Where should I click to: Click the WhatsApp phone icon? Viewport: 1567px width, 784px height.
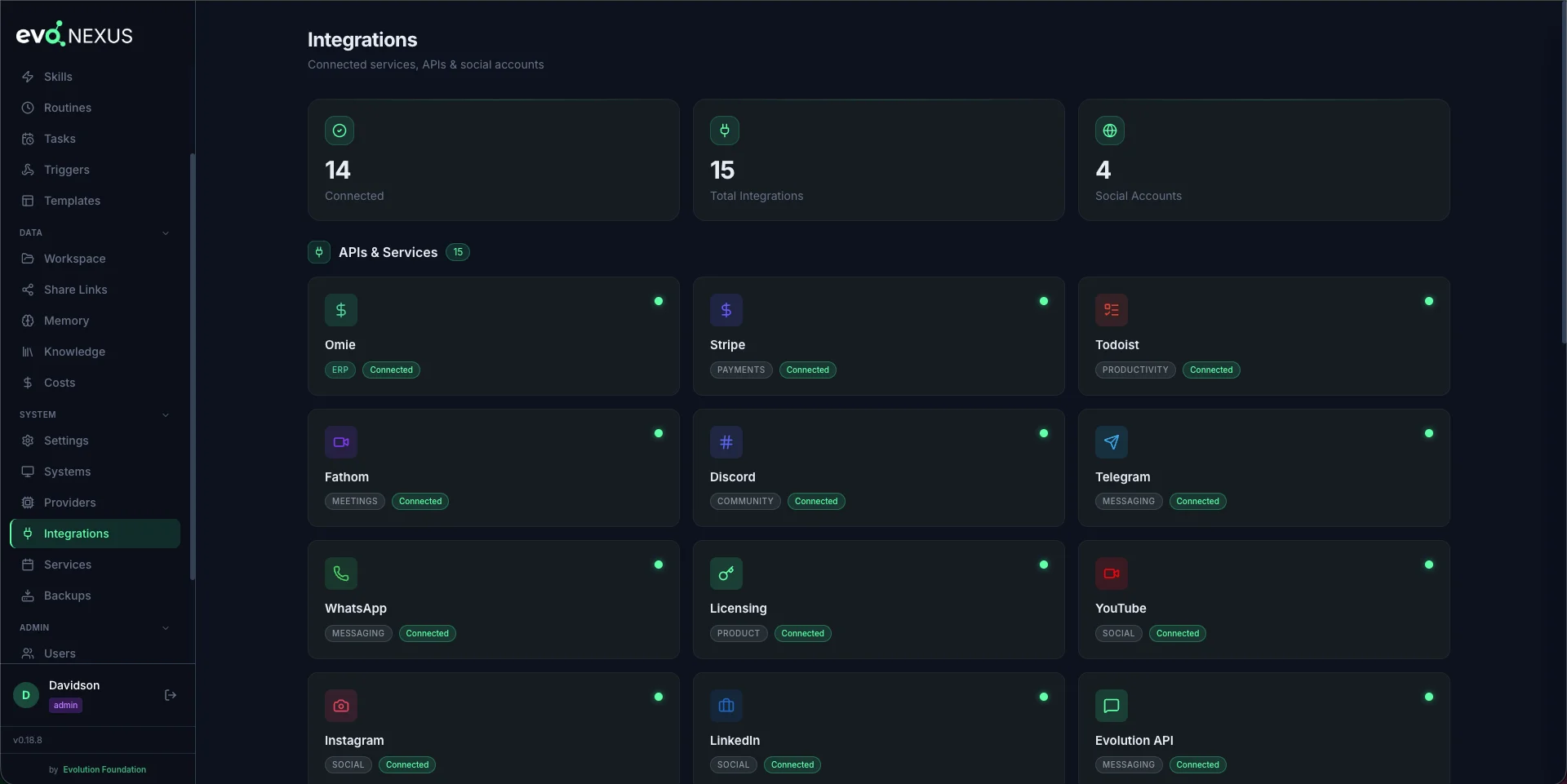pyautogui.click(x=341, y=574)
